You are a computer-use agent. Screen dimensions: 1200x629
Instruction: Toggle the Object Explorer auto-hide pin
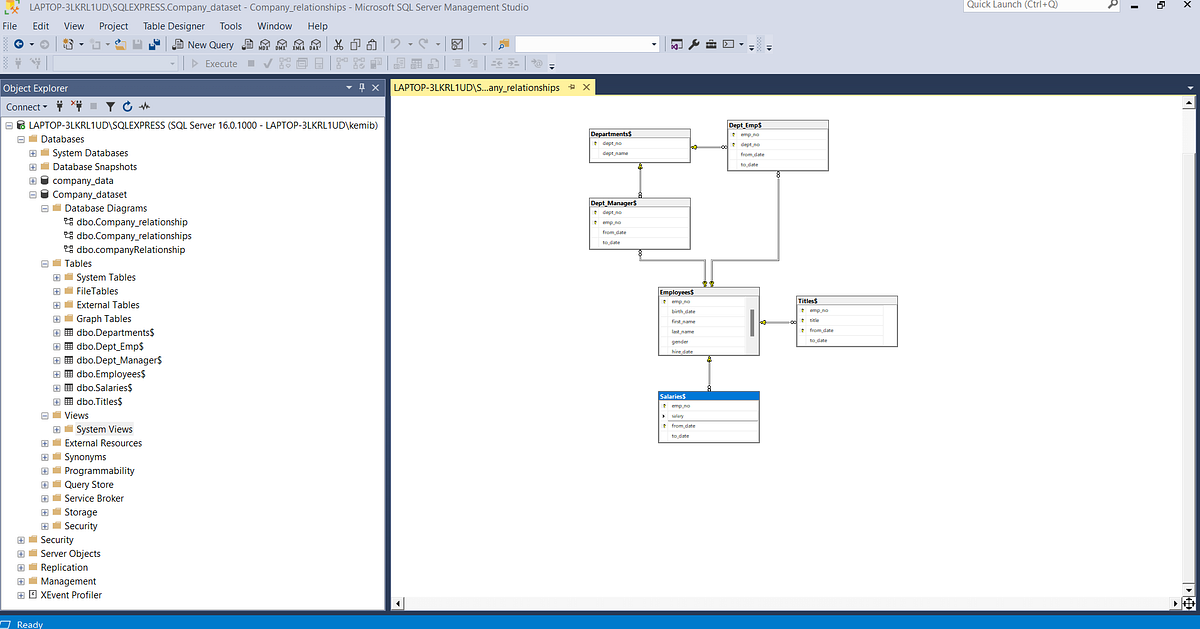tap(361, 87)
